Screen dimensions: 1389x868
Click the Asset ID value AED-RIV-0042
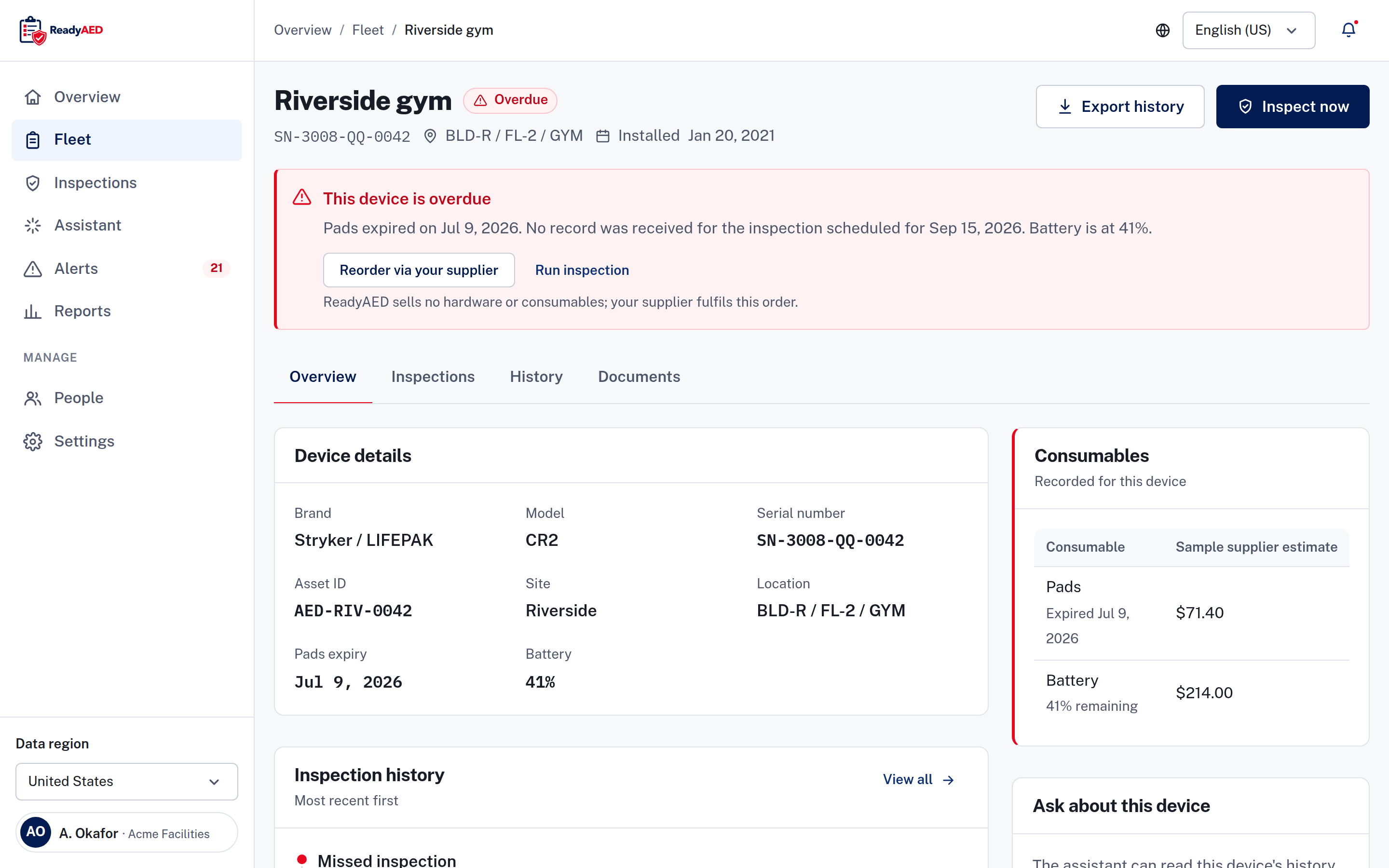(353, 611)
